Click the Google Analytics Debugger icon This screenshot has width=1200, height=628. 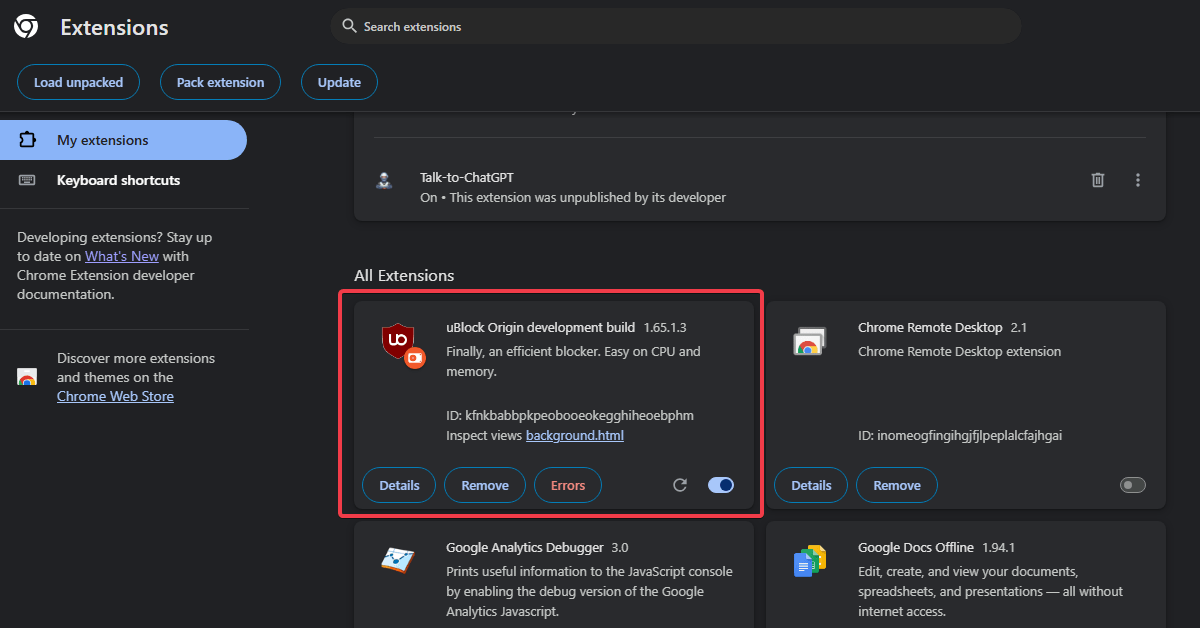pos(397,560)
